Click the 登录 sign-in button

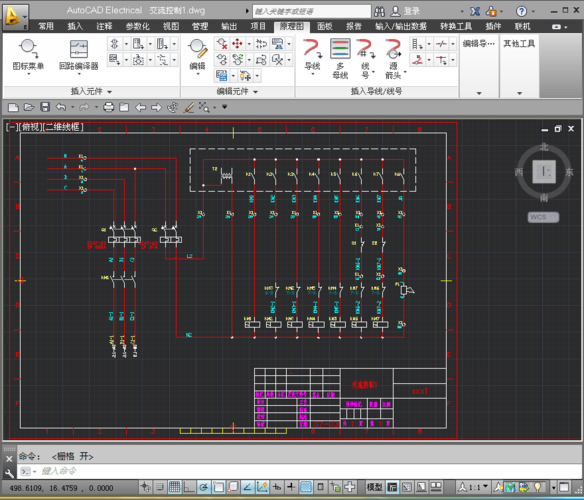(x=405, y=12)
